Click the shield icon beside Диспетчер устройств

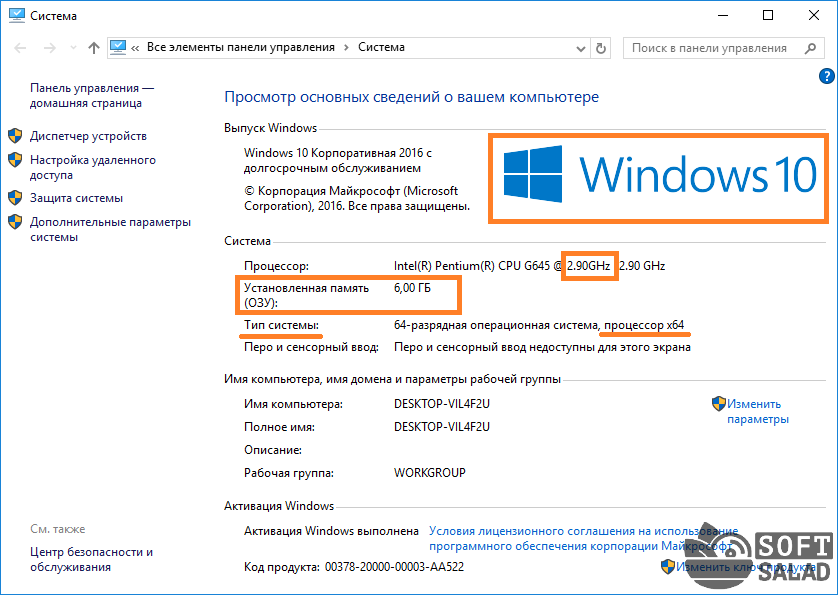point(15,136)
